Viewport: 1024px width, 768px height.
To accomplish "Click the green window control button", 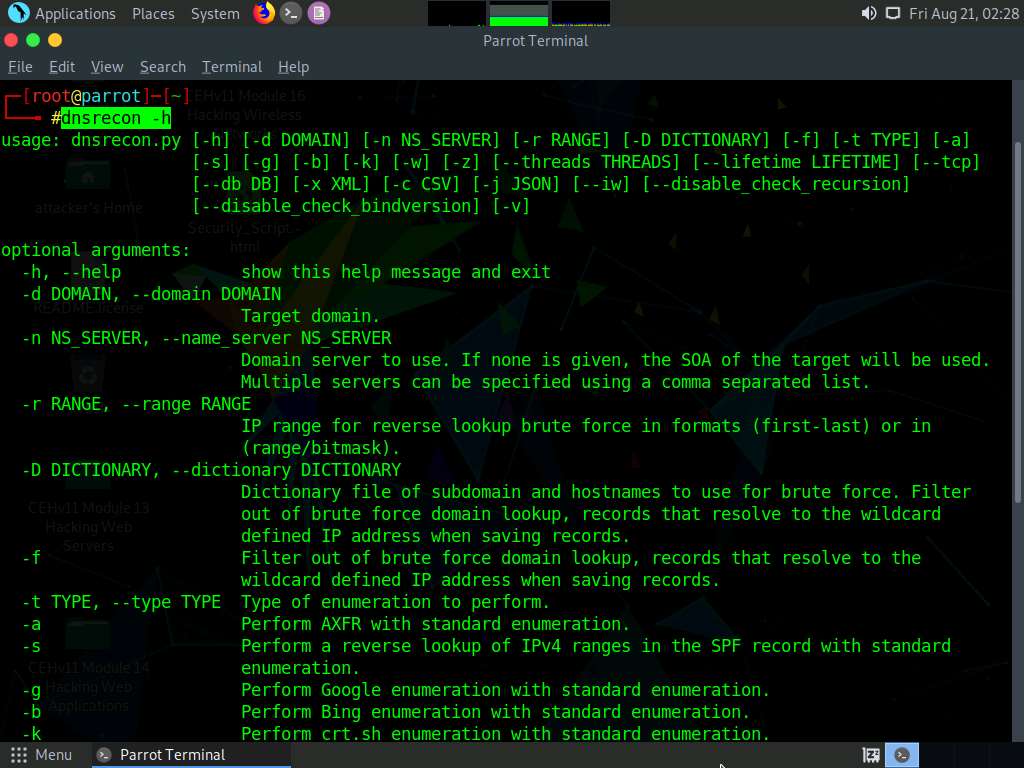I will [33, 40].
